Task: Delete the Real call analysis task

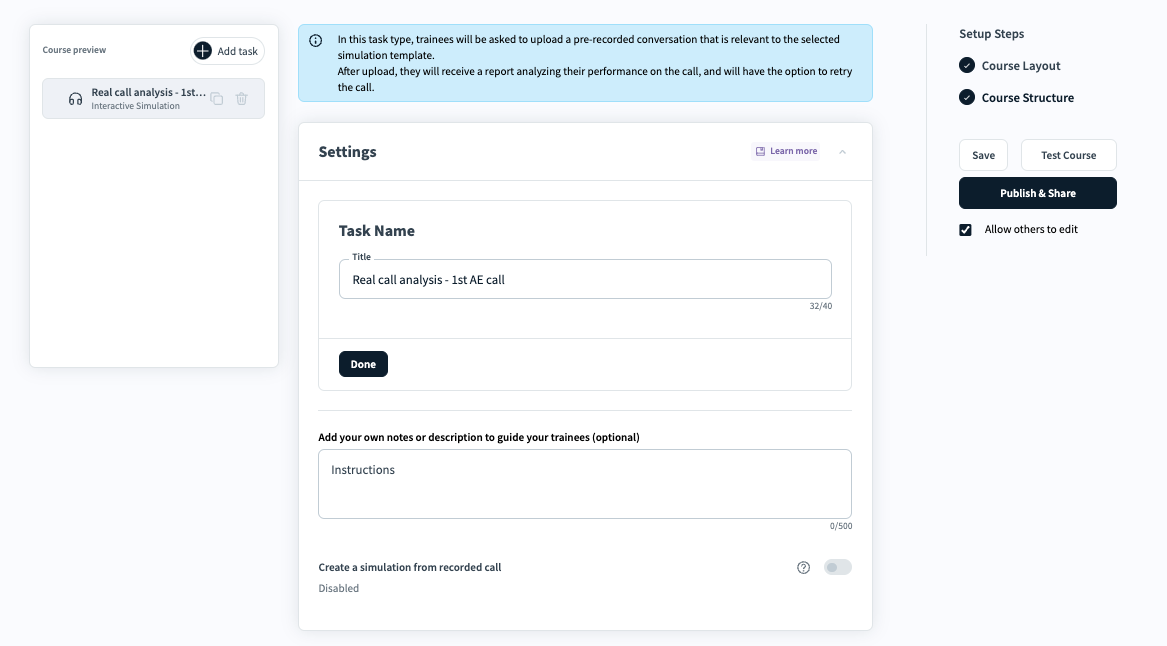Action: [241, 99]
